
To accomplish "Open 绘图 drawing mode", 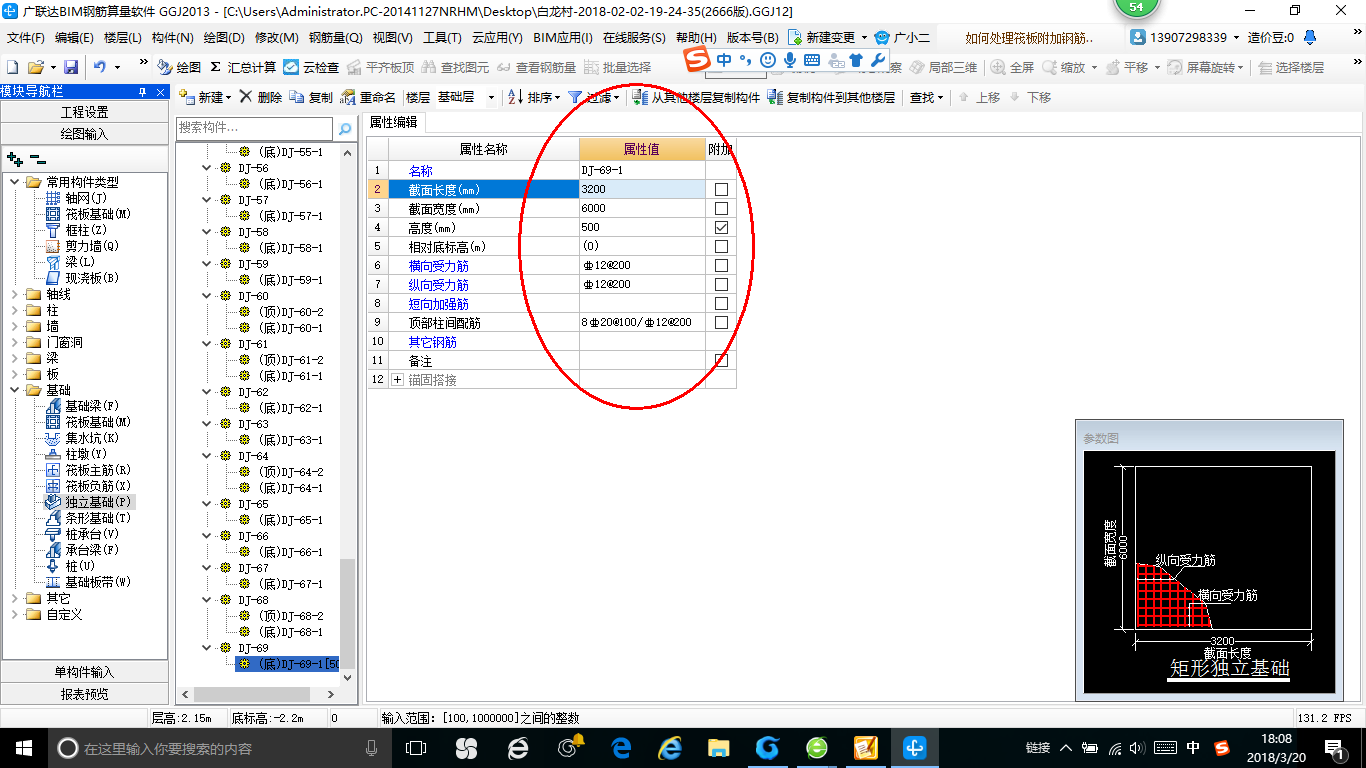I will click(x=179, y=67).
